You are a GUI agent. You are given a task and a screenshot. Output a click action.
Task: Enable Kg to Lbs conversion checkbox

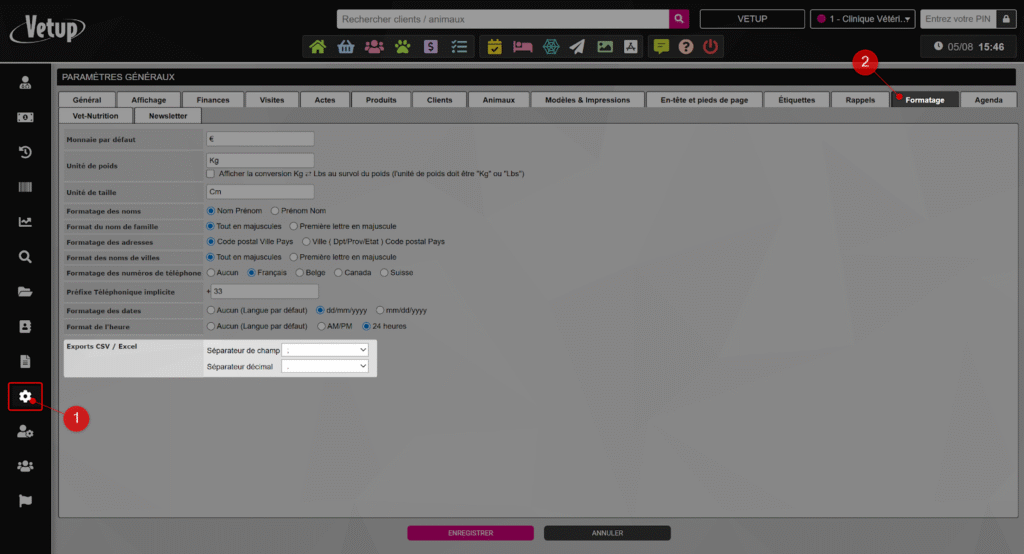211,173
